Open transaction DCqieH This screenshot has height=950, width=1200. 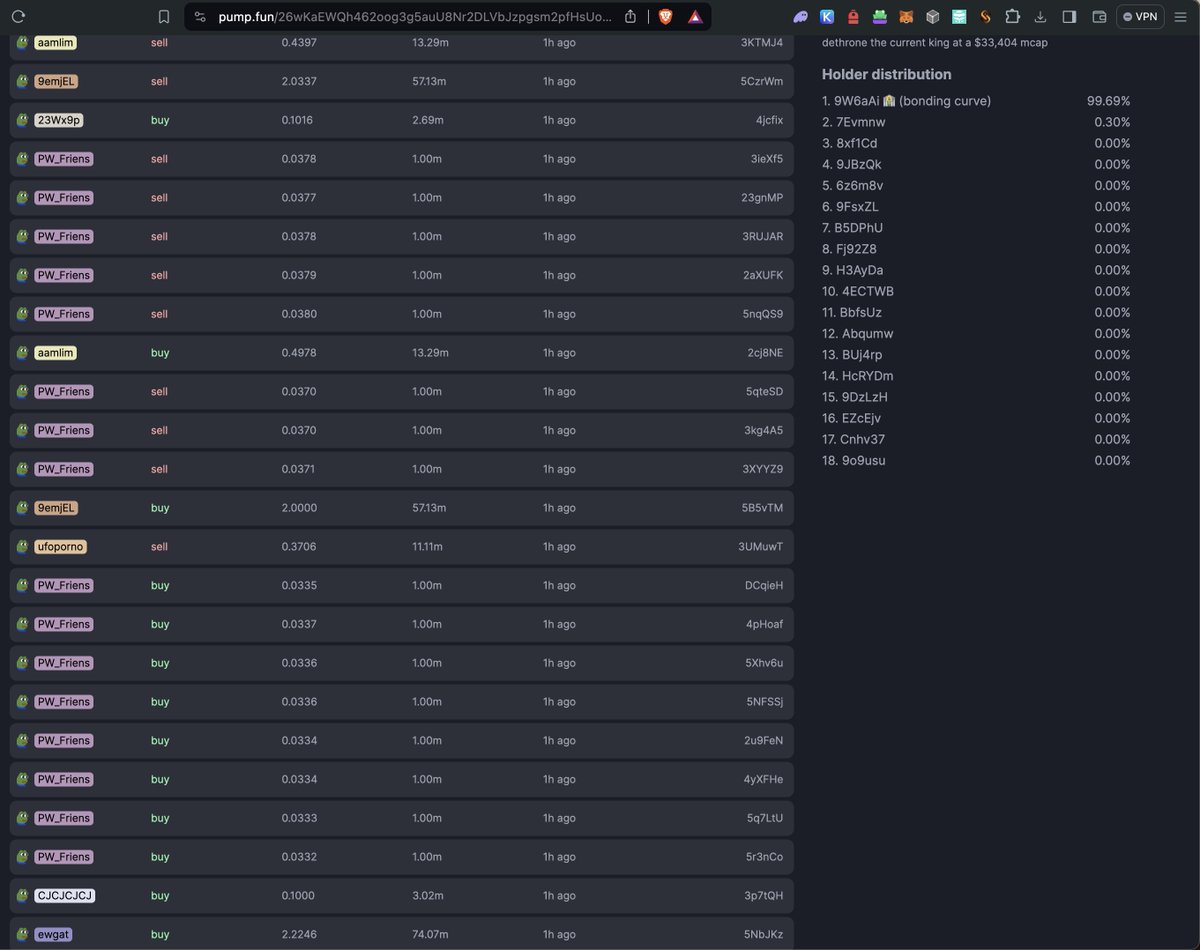tap(764, 585)
